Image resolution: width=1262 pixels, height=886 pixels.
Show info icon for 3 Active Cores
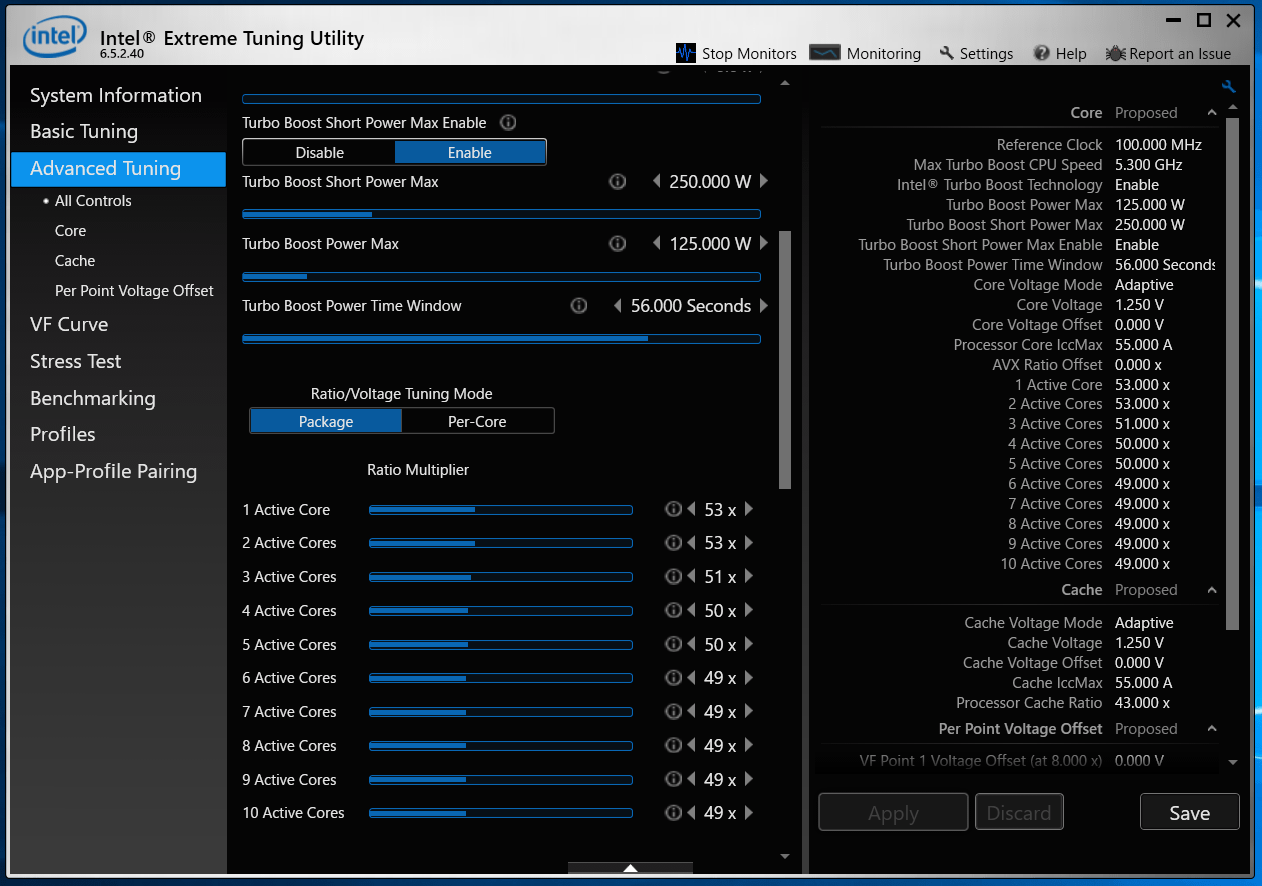674,577
